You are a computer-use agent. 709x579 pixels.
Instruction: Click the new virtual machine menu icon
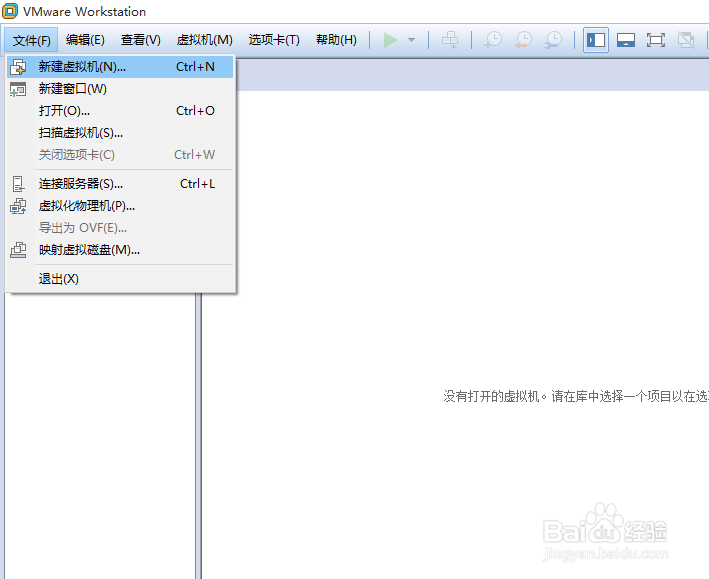tap(18, 67)
